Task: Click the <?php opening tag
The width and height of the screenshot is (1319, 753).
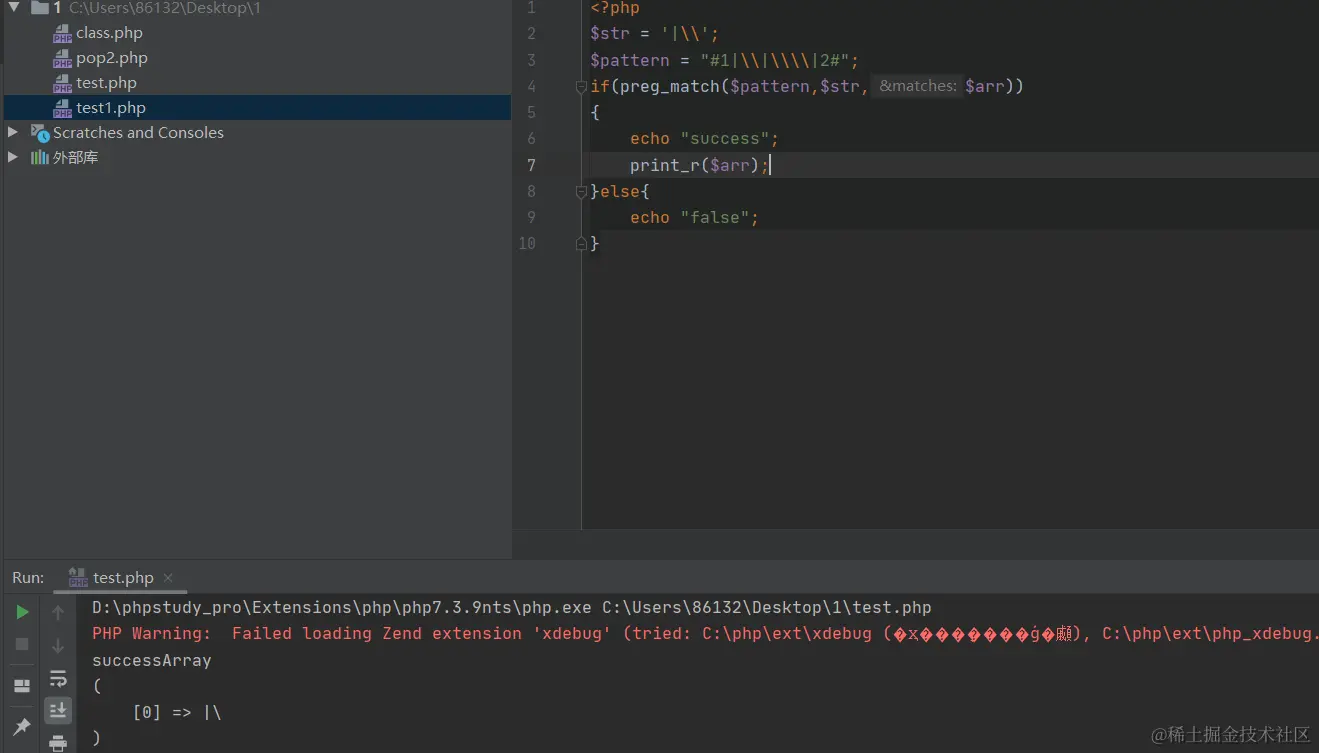Action: (x=615, y=8)
